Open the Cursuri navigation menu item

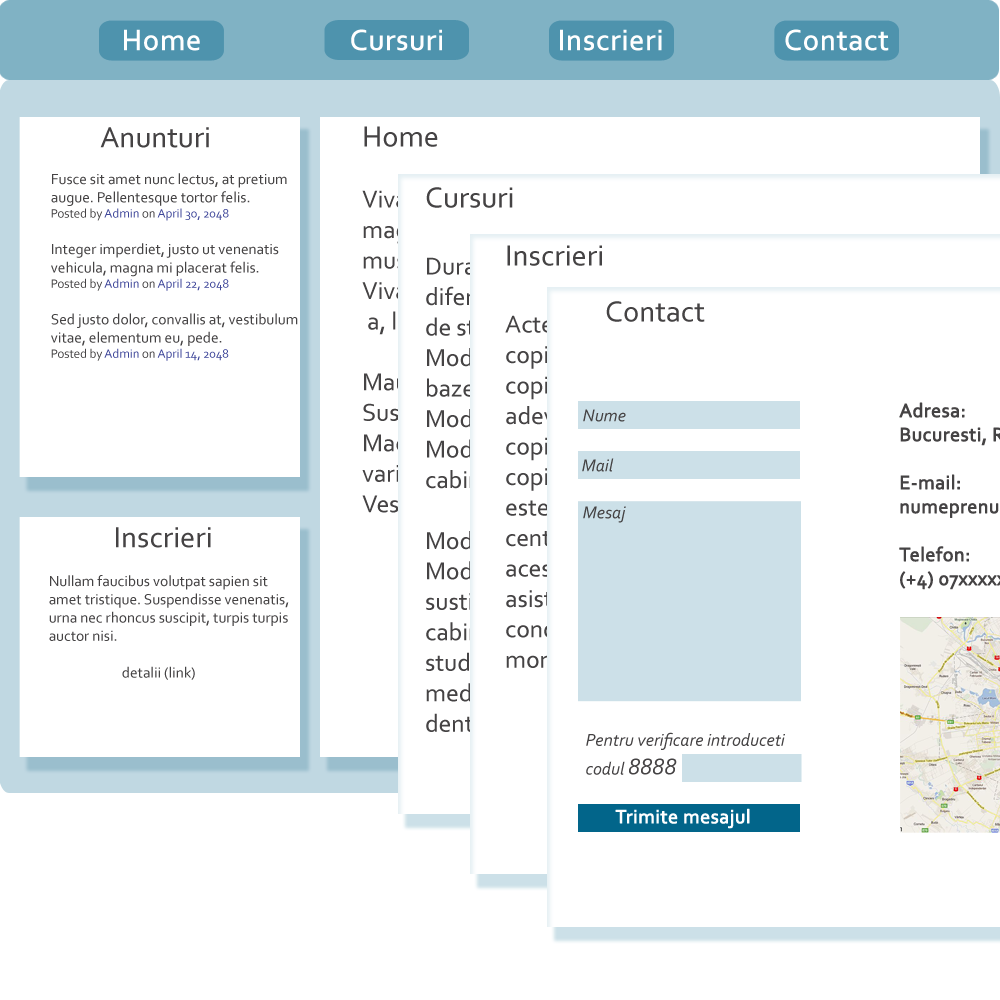(396, 41)
